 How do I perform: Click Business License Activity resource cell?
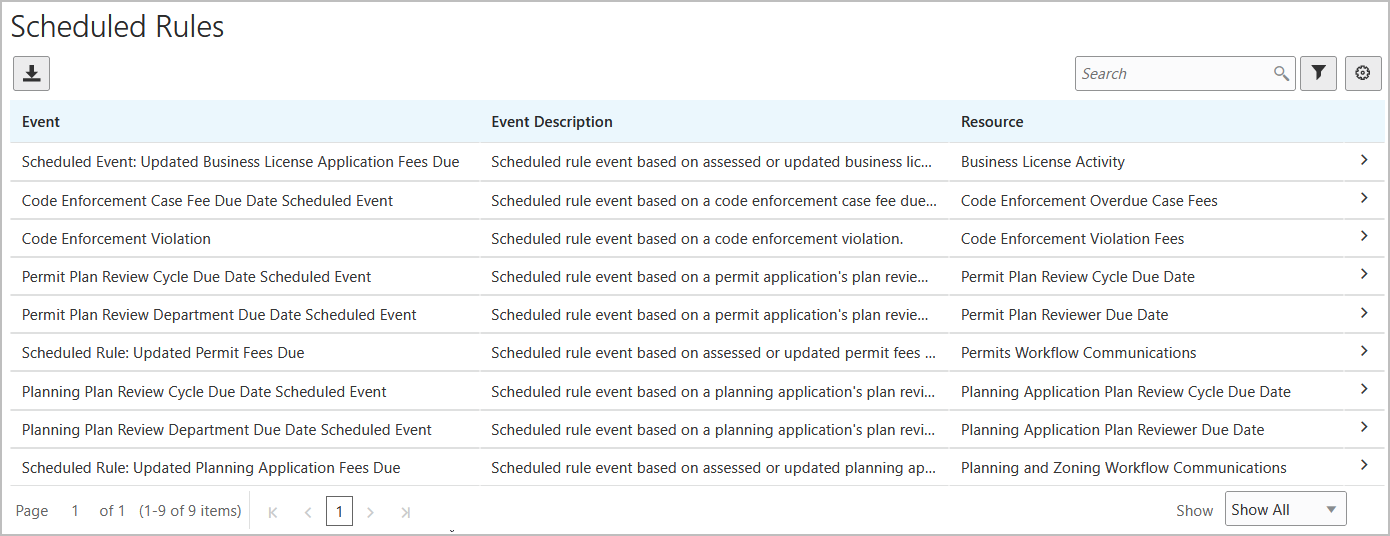point(1043,162)
